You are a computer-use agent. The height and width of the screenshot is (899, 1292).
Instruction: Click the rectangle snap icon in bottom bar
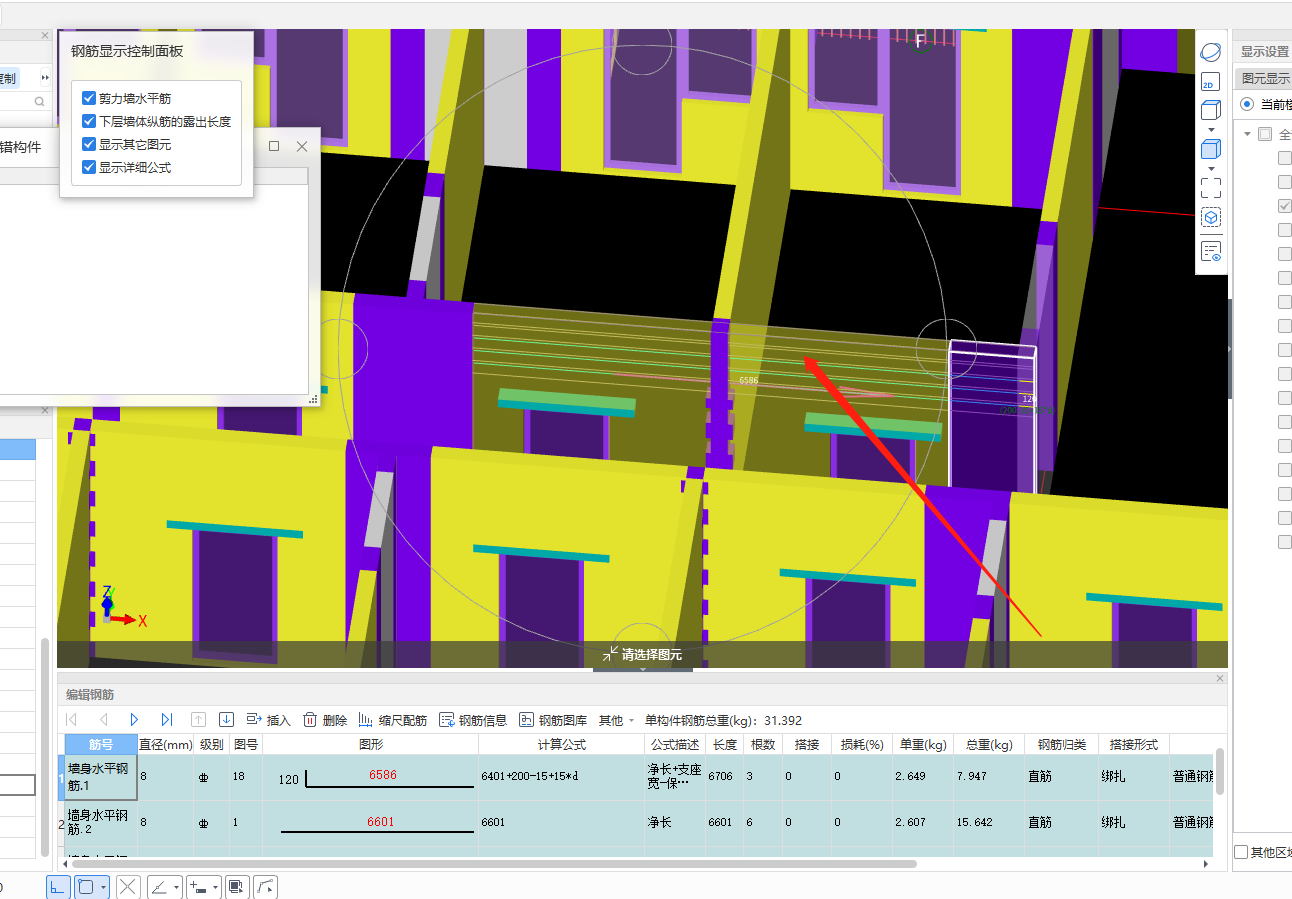click(x=86, y=886)
